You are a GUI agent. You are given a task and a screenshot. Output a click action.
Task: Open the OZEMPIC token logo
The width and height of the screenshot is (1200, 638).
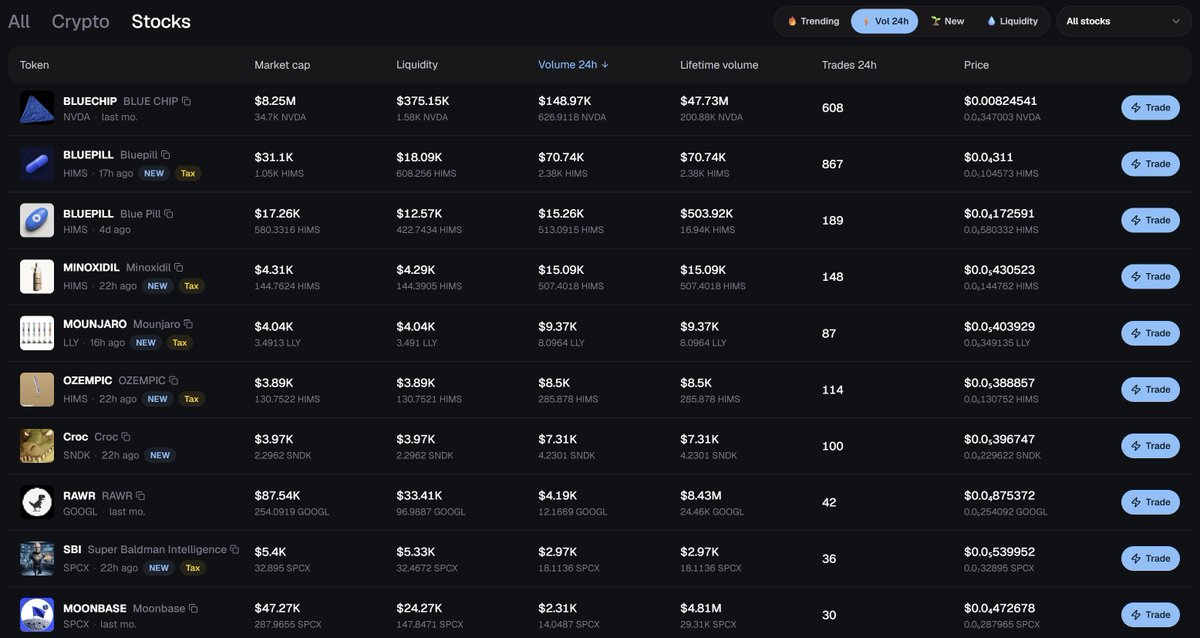click(37, 390)
